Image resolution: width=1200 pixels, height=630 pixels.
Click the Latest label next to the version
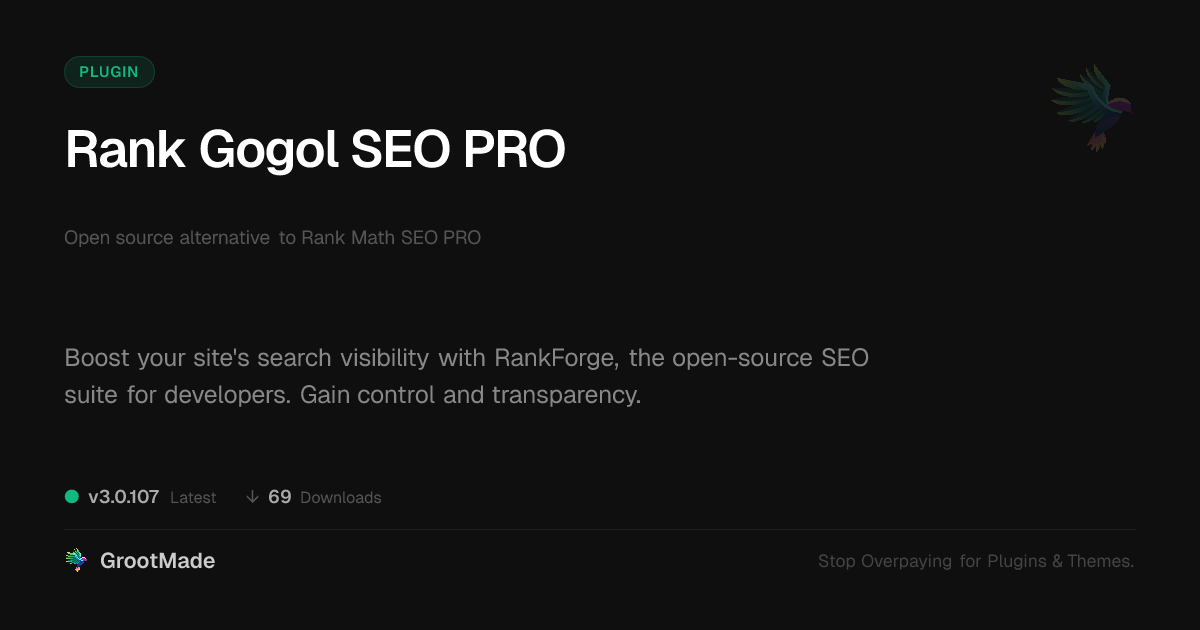(x=193, y=498)
